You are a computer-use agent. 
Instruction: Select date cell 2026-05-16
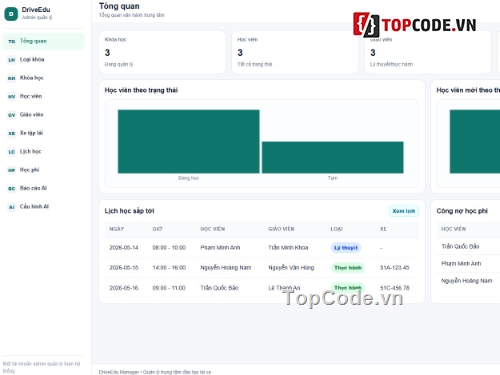[x=124, y=288]
